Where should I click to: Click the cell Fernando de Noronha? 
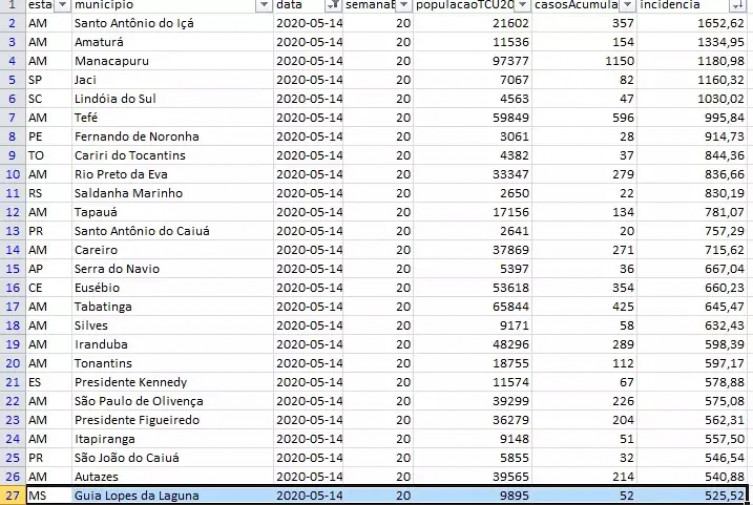click(x=173, y=136)
